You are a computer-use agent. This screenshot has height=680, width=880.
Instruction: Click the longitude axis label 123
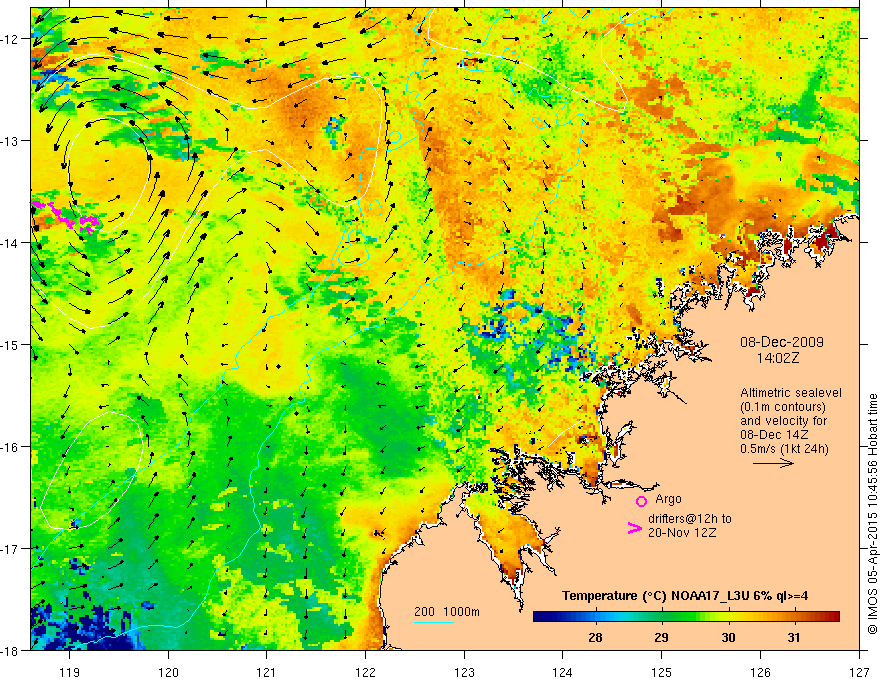click(464, 672)
